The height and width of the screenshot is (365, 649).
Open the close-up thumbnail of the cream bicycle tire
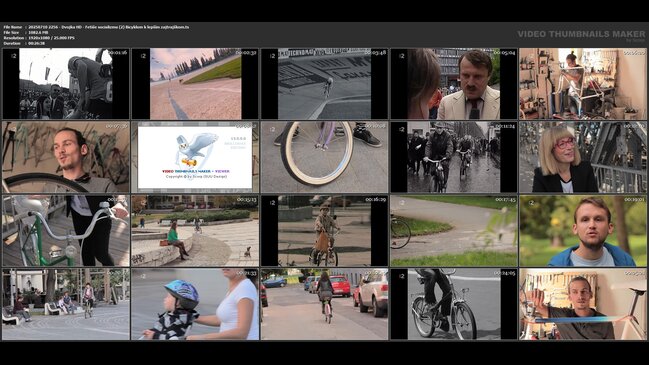[x=324, y=157]
